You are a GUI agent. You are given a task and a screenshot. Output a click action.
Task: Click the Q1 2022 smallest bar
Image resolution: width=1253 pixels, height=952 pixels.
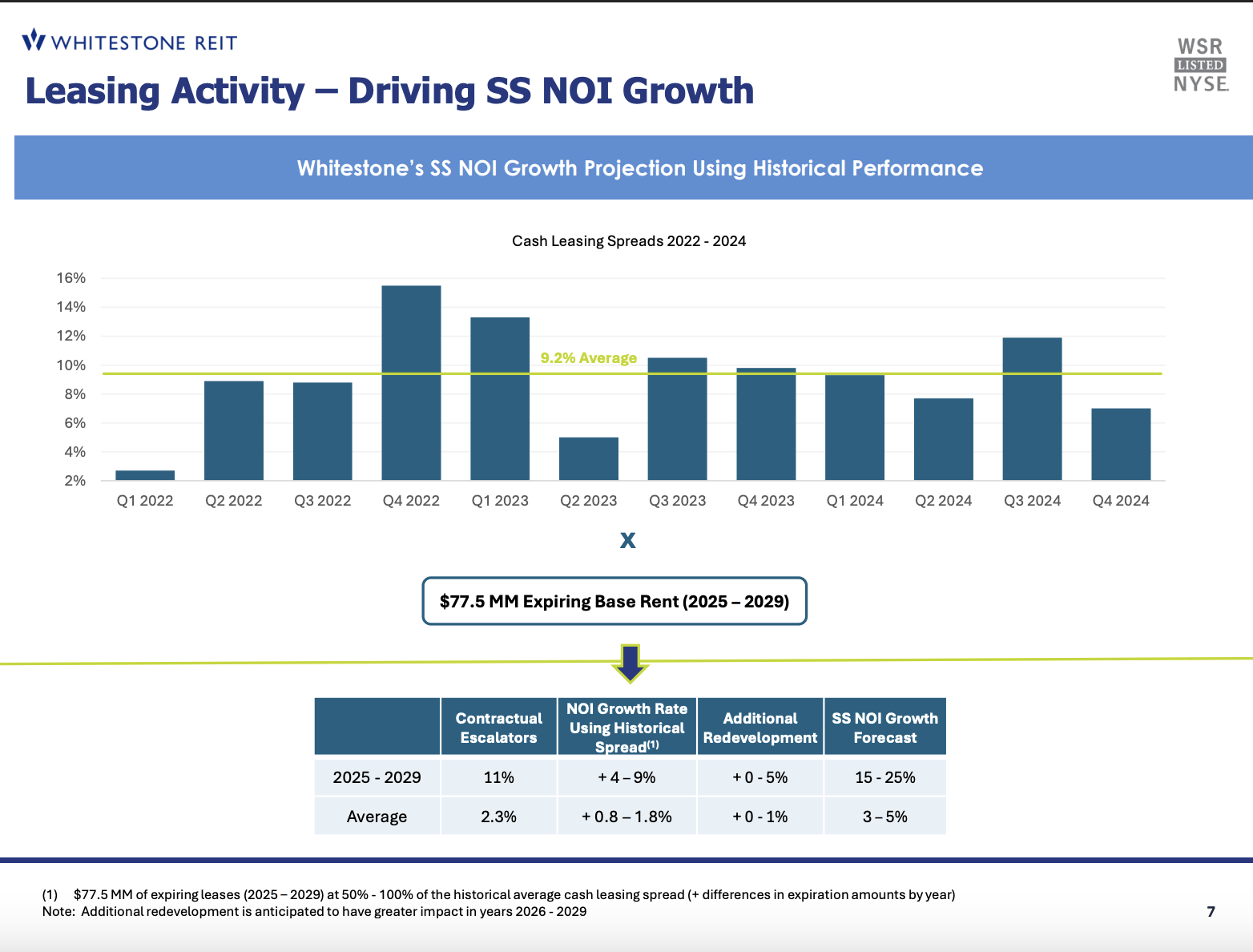(x=144, y=474)
